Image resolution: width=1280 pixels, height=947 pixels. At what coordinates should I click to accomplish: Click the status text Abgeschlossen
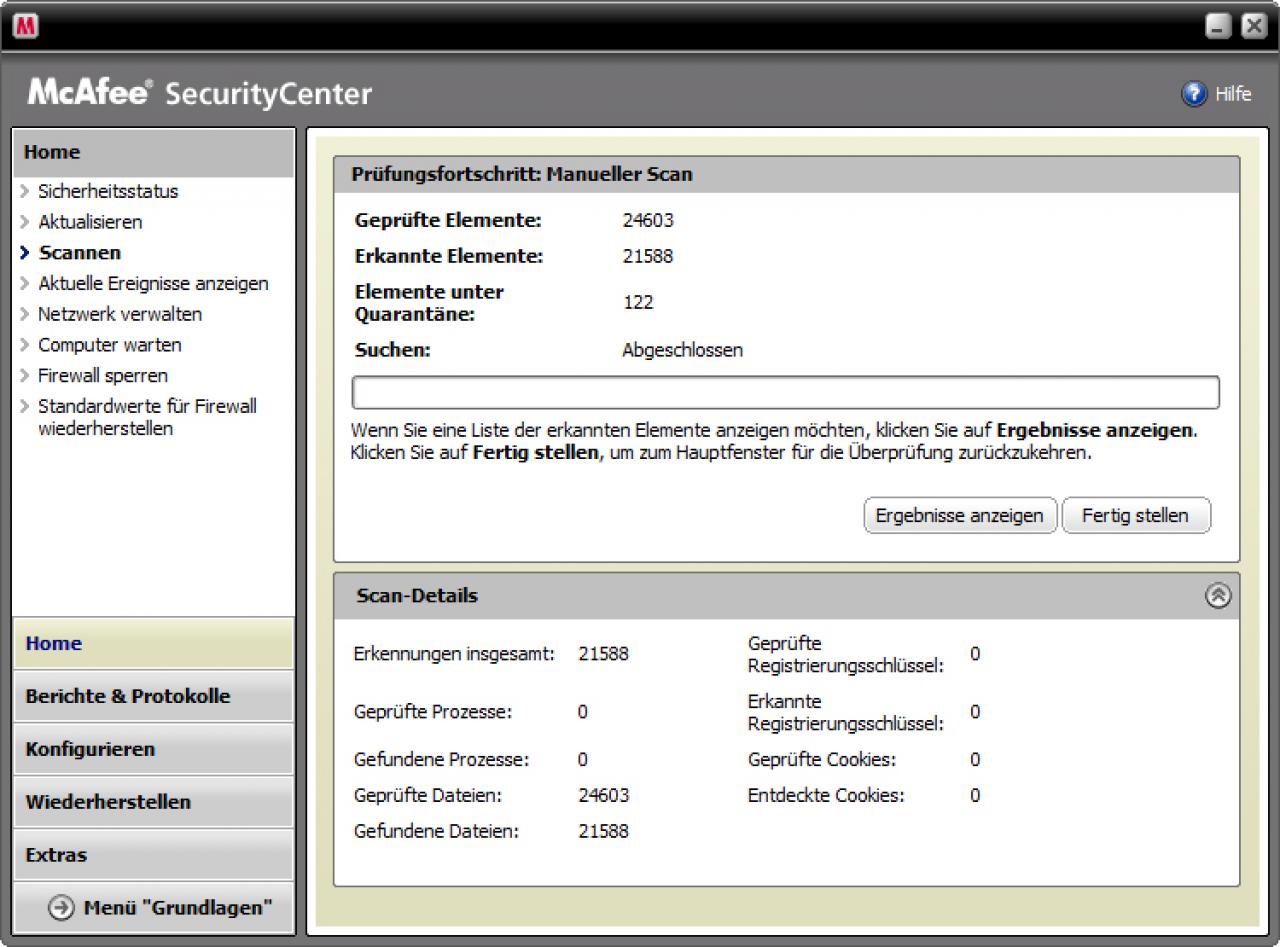pyautogui.click(x=683, y=351)
